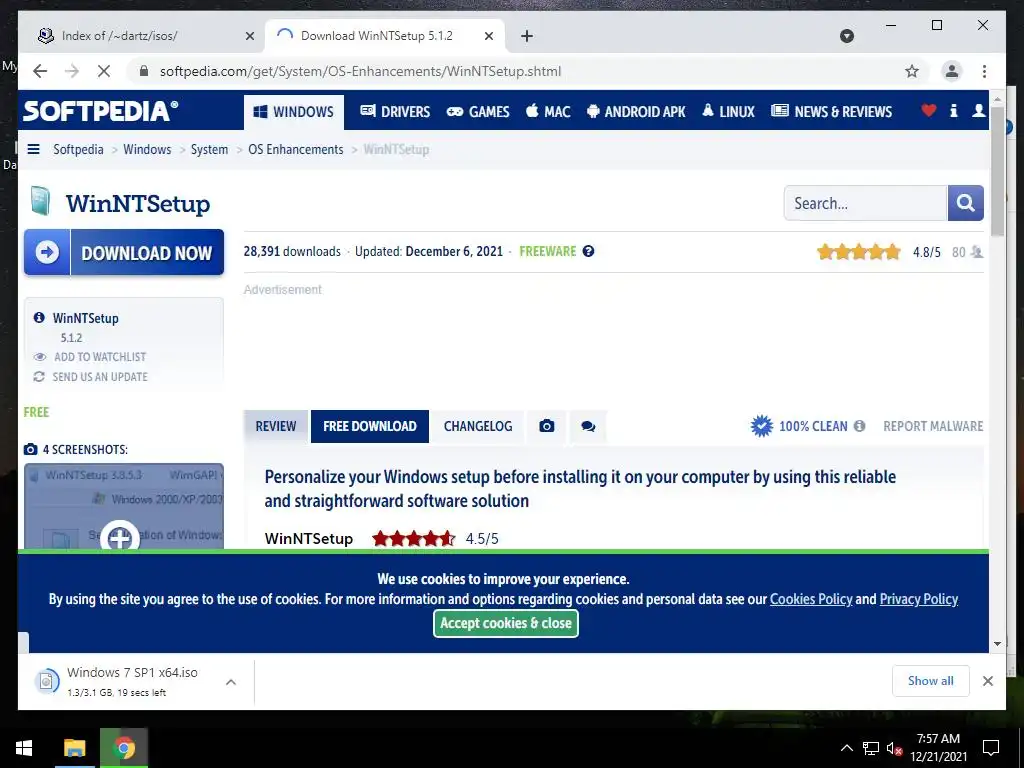This screenshot has height=768, width=1024.
Task: Click the scrollbar down arrow
Action: [997, 644]
